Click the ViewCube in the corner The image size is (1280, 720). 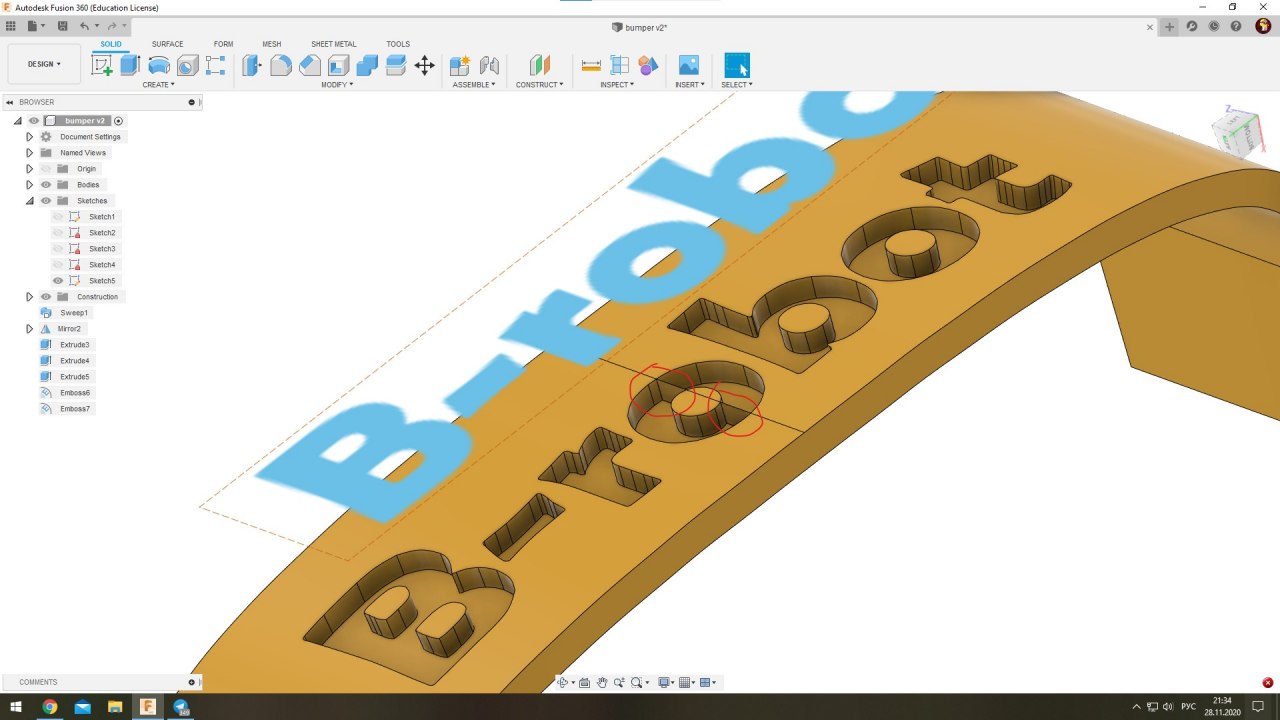point(1238,131)
